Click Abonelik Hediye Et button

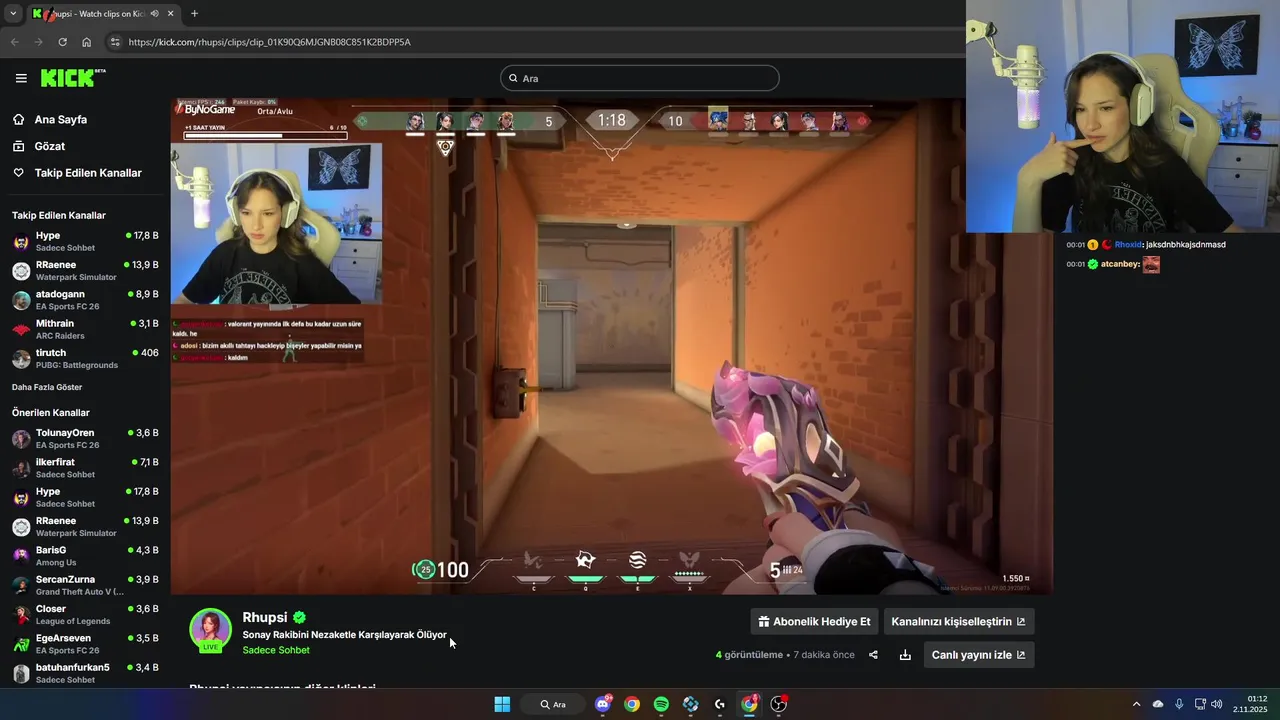pos(813,621)
